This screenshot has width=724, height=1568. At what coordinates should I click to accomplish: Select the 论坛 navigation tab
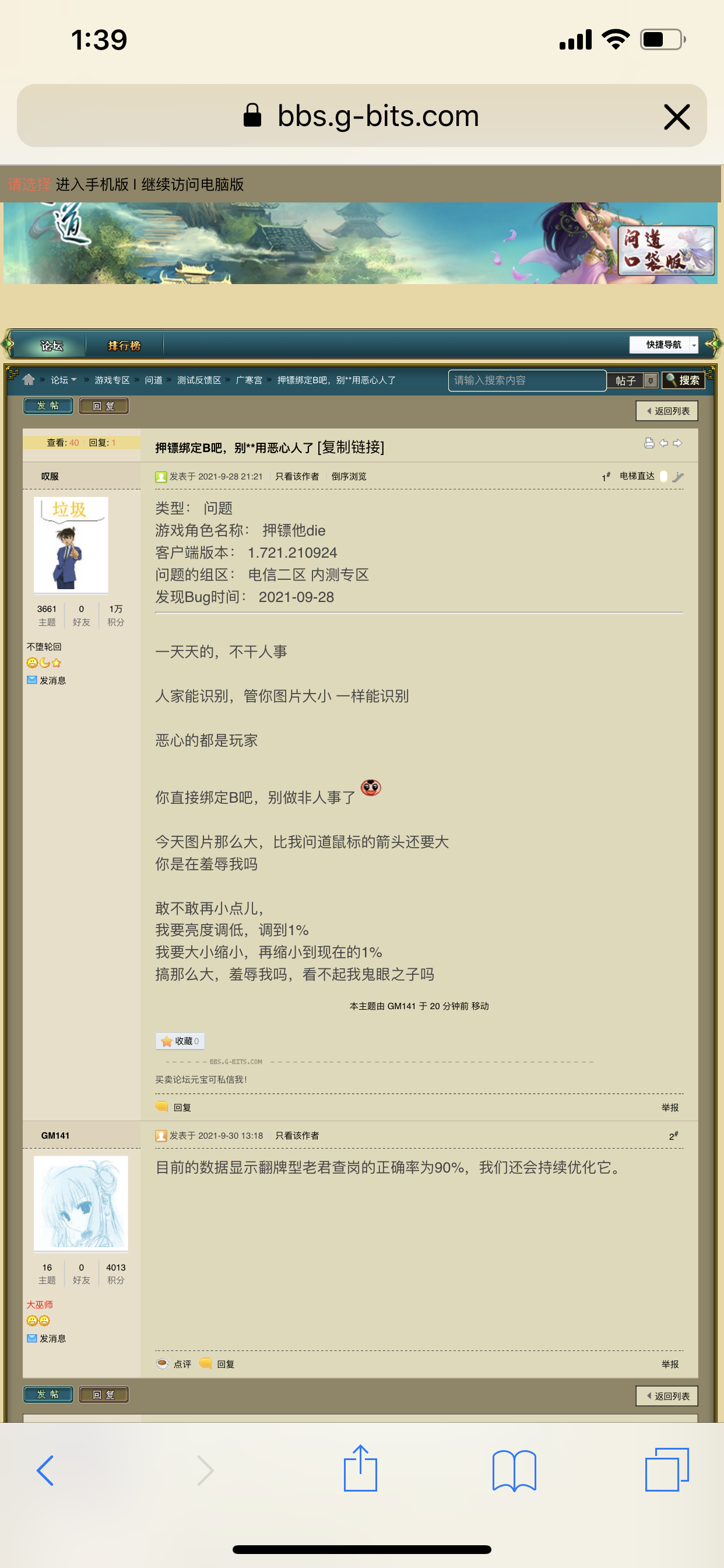pyautogui.click(x=52, y=345)
